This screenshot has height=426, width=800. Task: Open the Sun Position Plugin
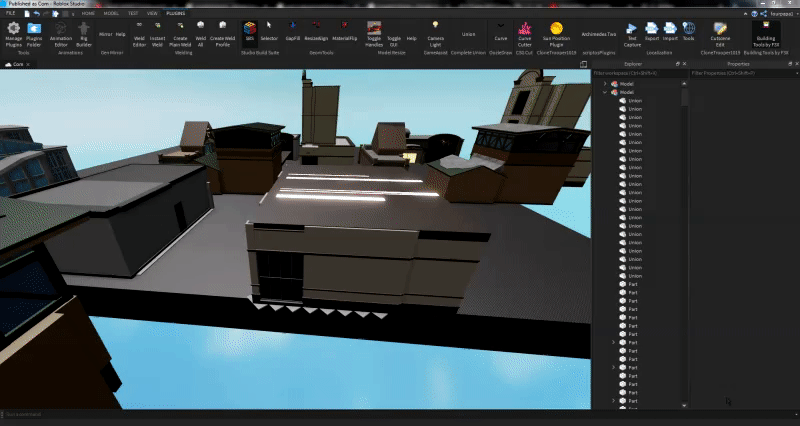pos(556,34)
